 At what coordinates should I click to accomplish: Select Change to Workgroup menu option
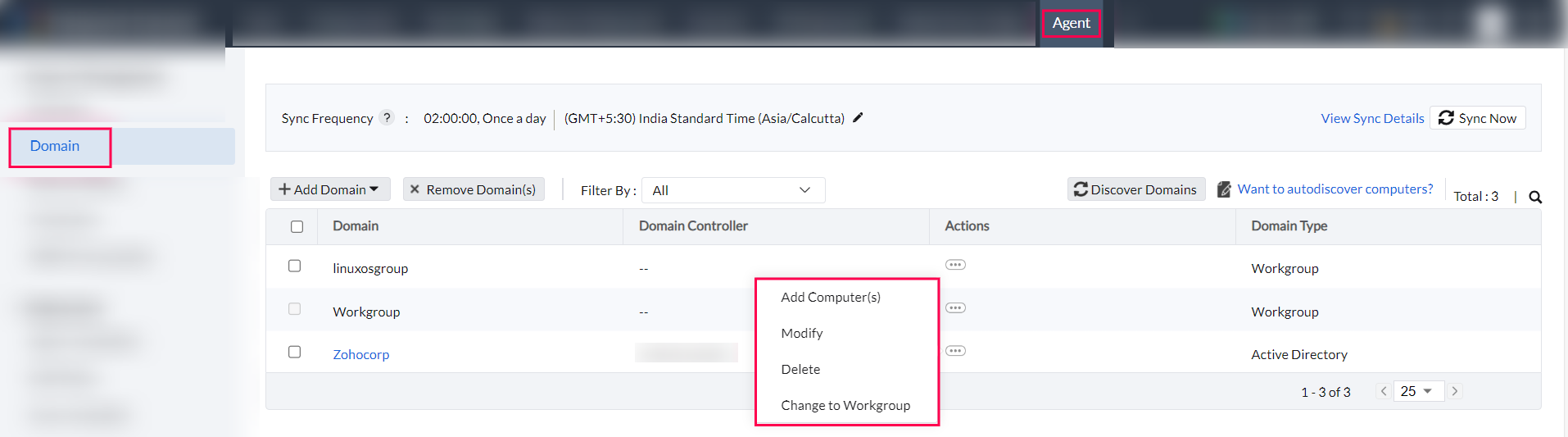point(845,405)
